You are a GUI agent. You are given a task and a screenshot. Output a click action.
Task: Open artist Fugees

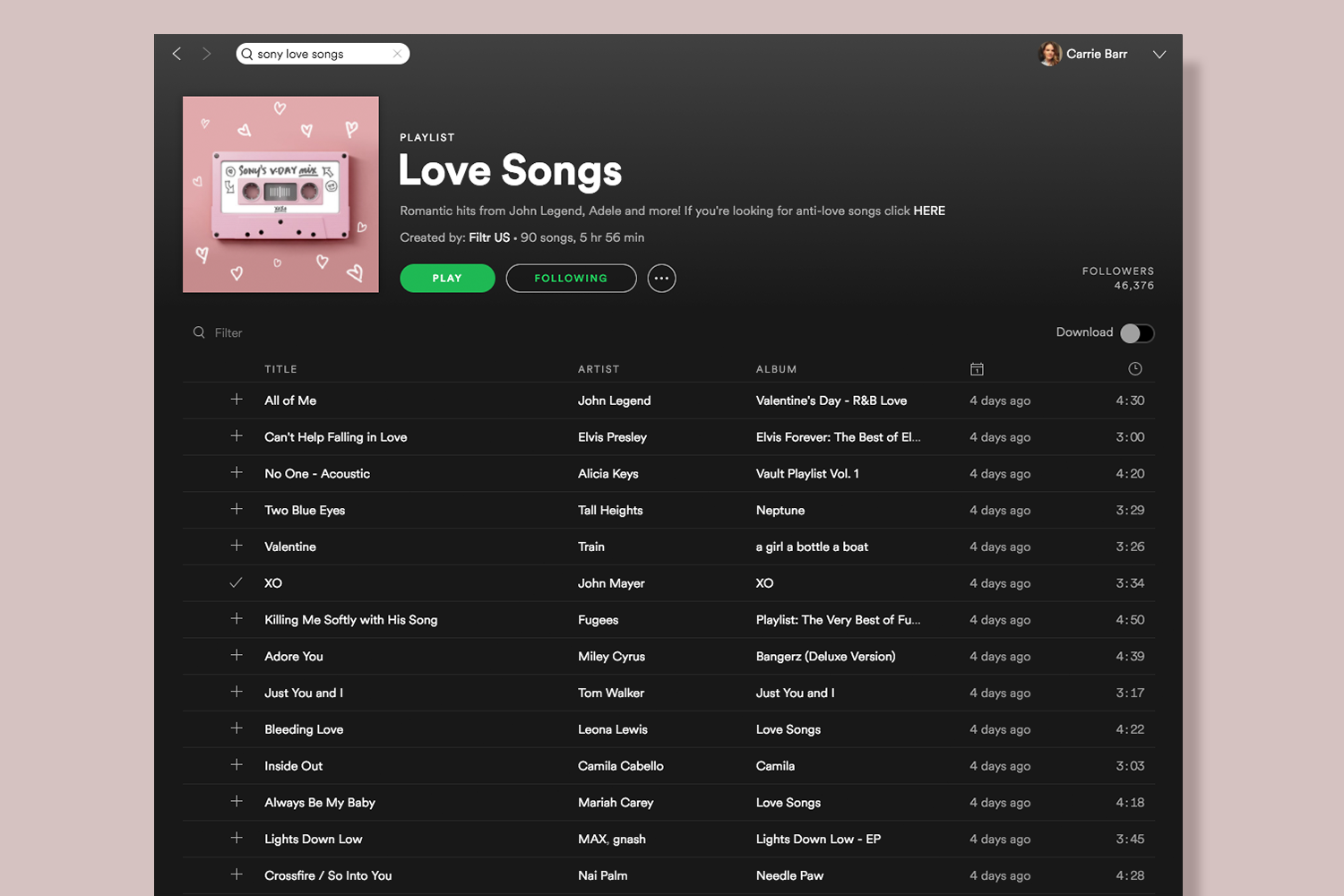pos(599,620)
